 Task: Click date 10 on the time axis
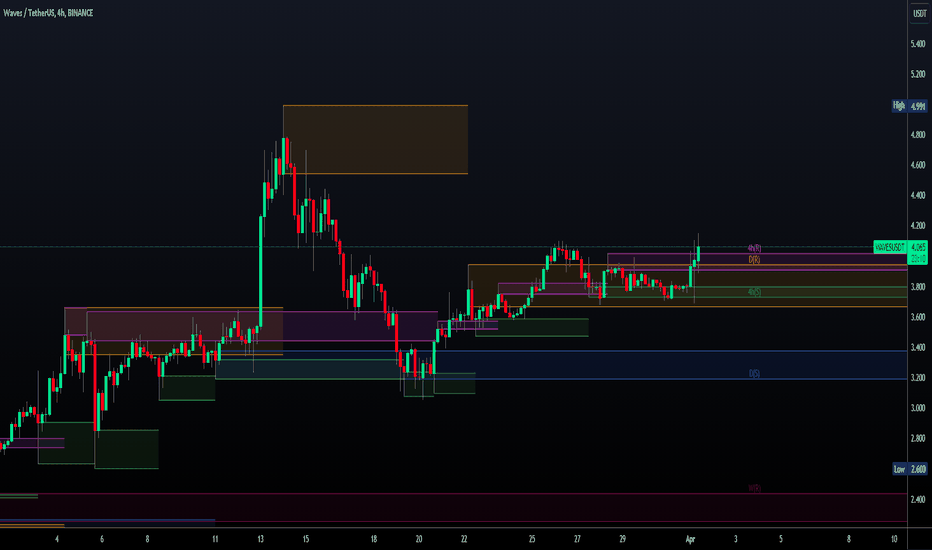coord(894,539)
